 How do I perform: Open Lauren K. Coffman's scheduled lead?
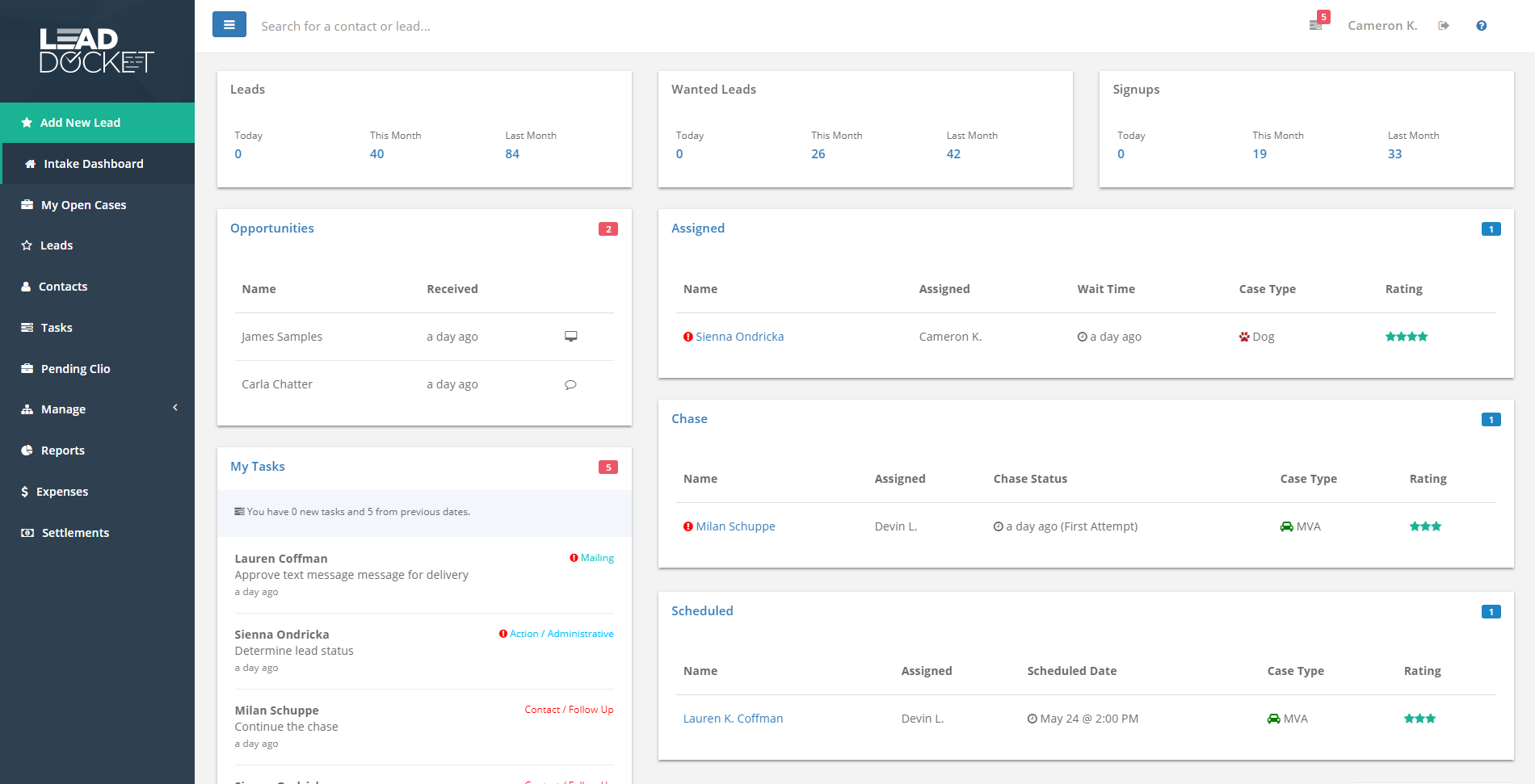(x=733, y=718)
